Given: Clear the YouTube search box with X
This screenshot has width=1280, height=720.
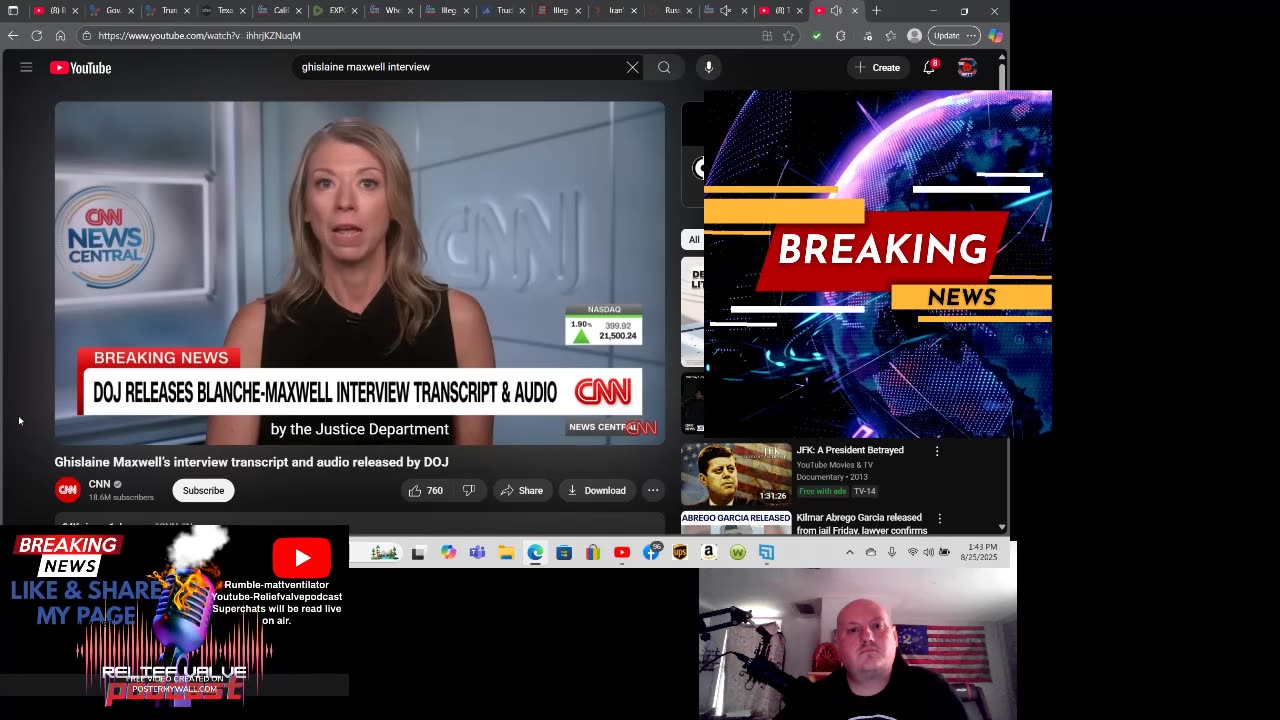Looking at the screenshot, I should pos(632,67).
